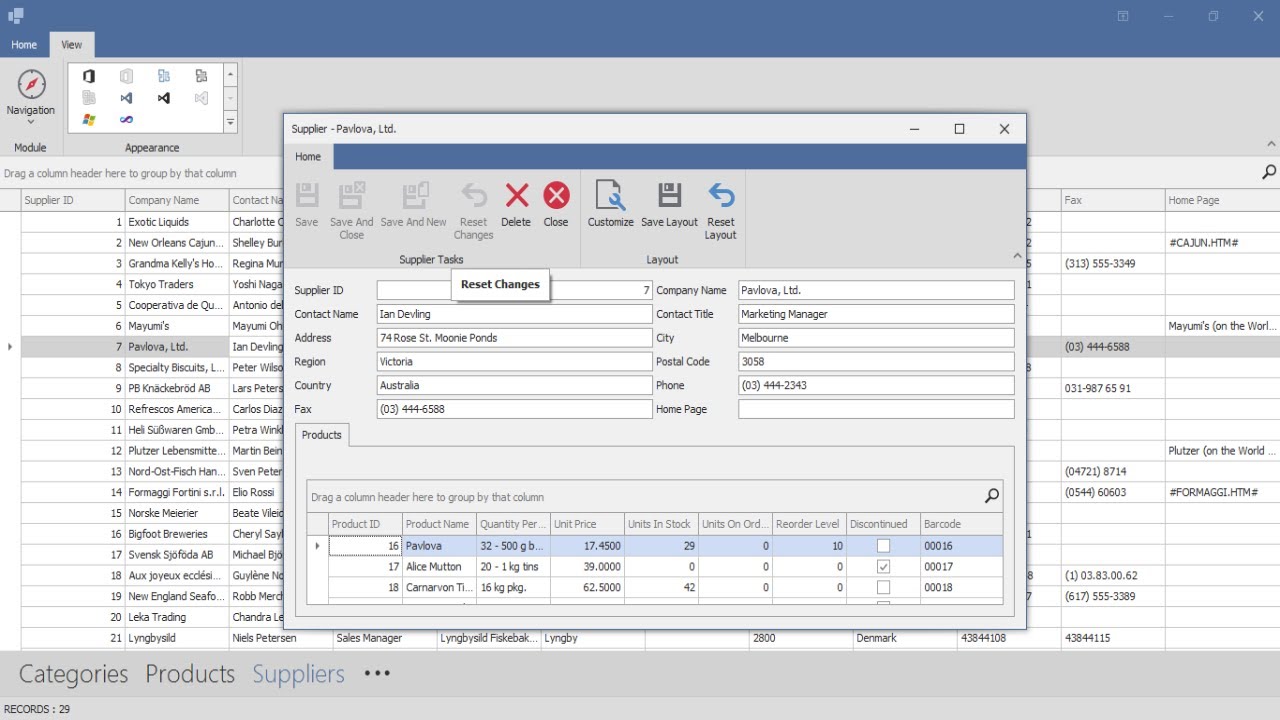Sort main grid by Supplier ID header
This screenshot has width=1280, height=720.
pos(72,200)
